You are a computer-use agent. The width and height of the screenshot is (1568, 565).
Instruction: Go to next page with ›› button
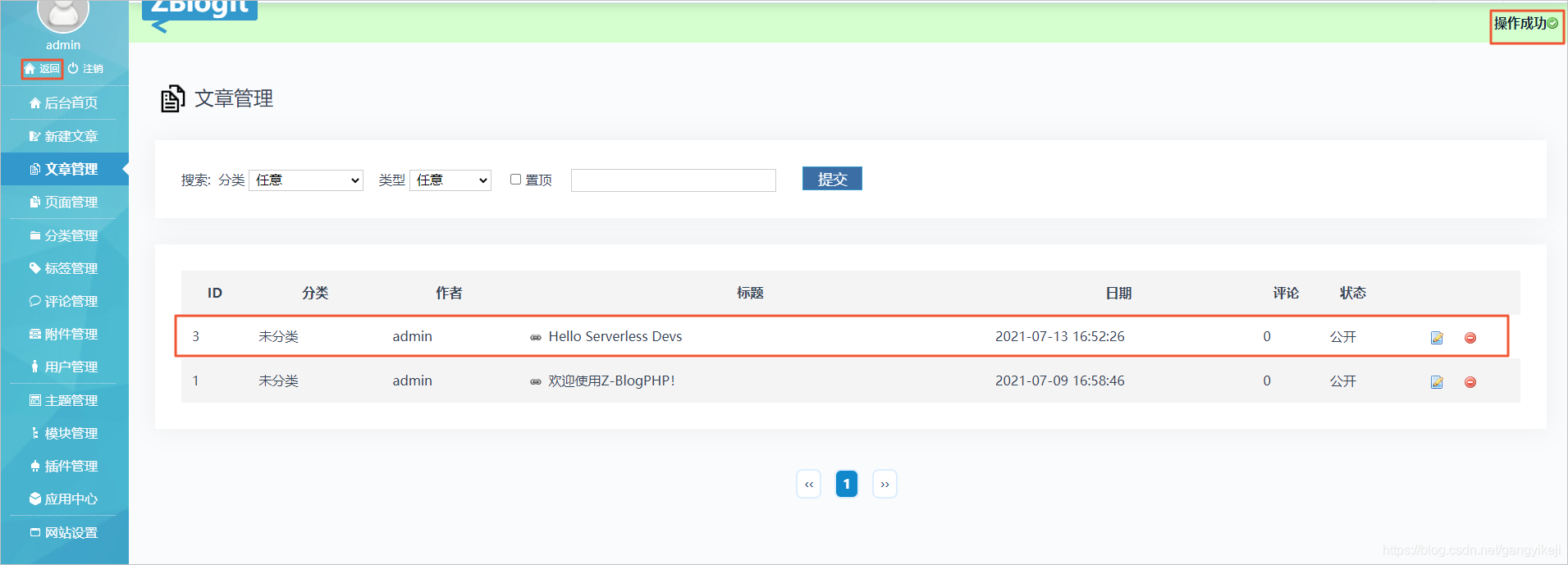click(885, 484)
